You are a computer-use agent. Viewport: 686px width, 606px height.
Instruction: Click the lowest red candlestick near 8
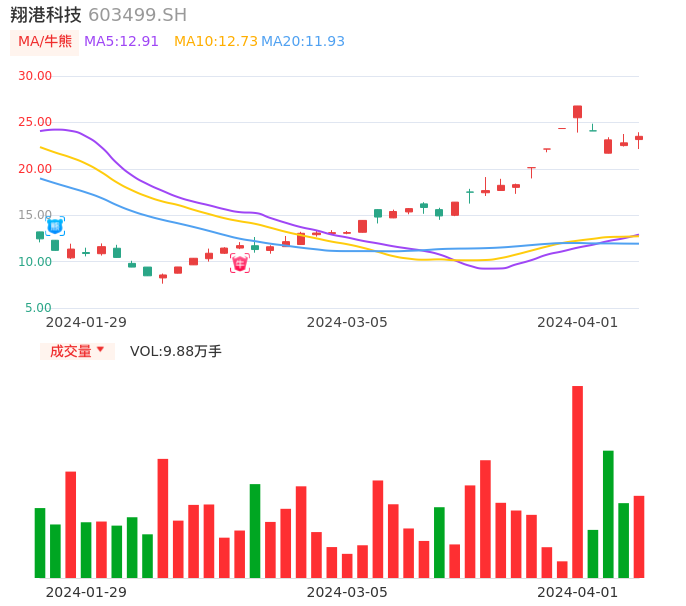pos(163,277)
